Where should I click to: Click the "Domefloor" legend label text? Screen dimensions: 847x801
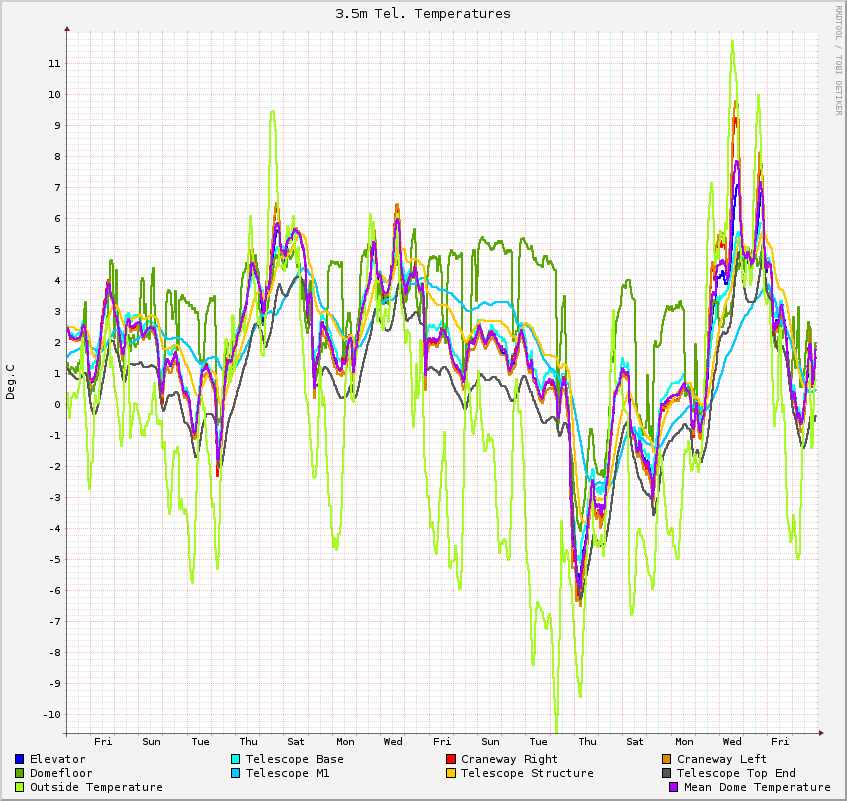(61, 774)
